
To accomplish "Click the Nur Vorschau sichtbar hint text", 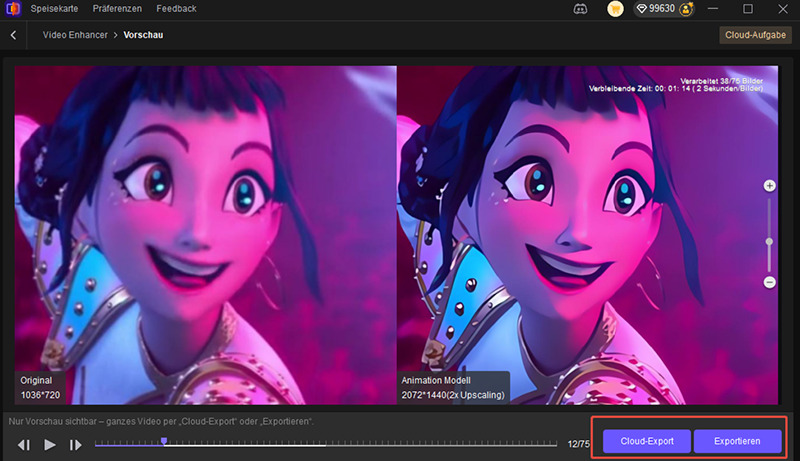I will pyautogui.click(x=161, y=422).
